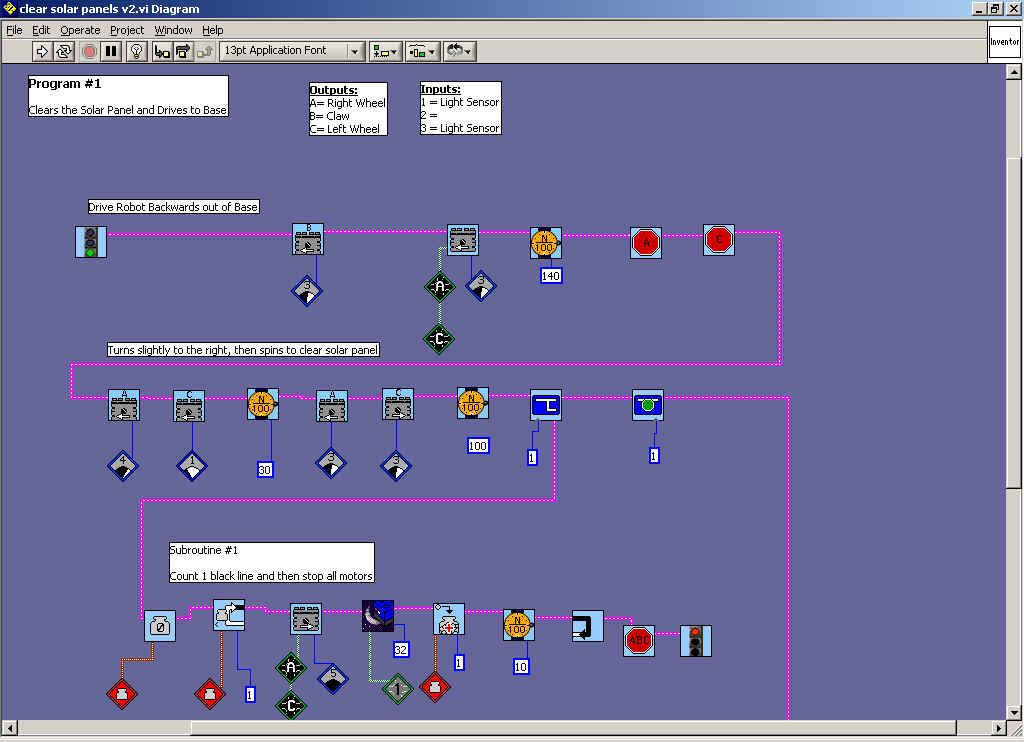Open the Operate menu
The height and width of the screenshot is (742, 1024).
80,30
